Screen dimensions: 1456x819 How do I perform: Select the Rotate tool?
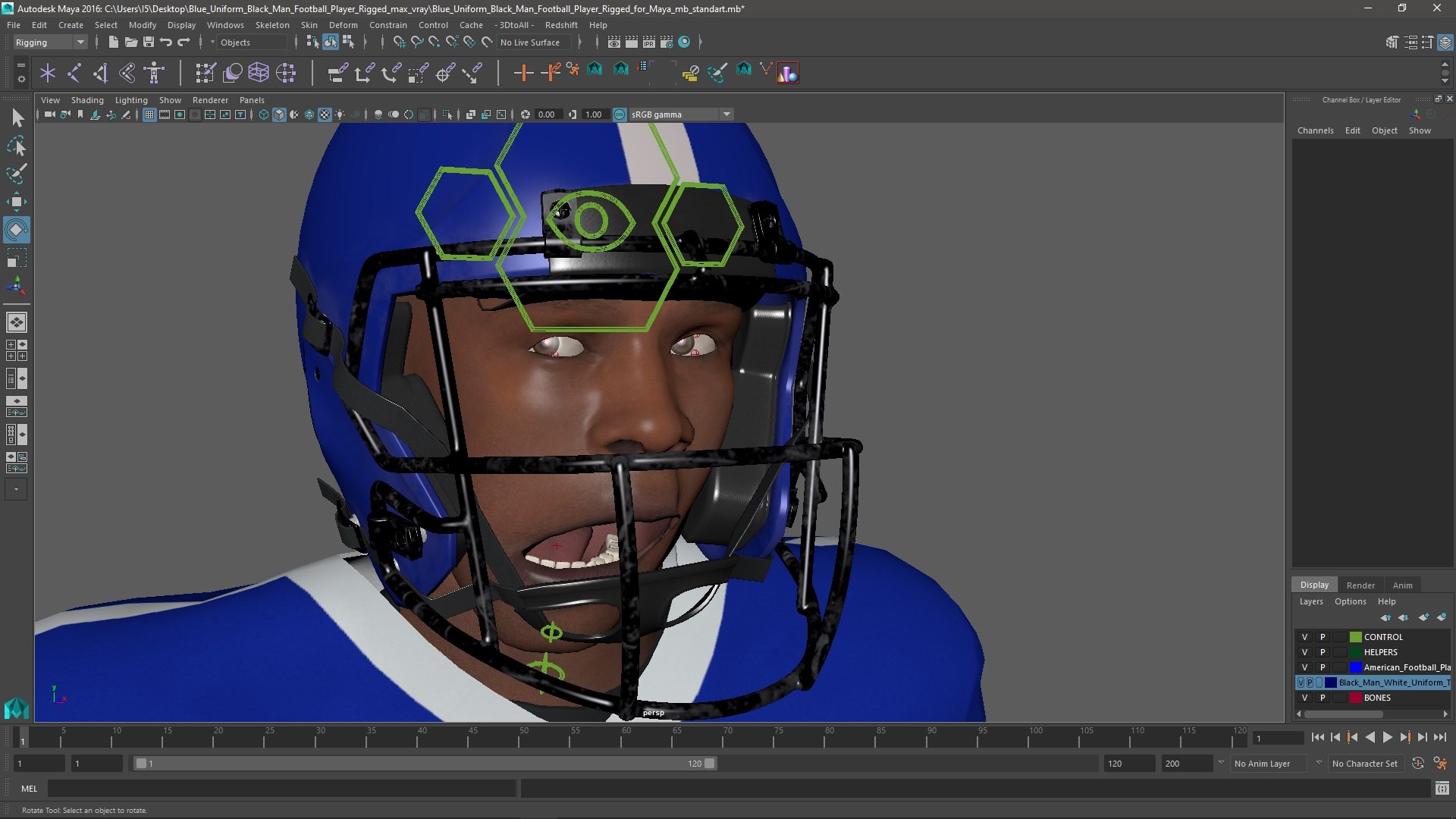coord(17,230)
